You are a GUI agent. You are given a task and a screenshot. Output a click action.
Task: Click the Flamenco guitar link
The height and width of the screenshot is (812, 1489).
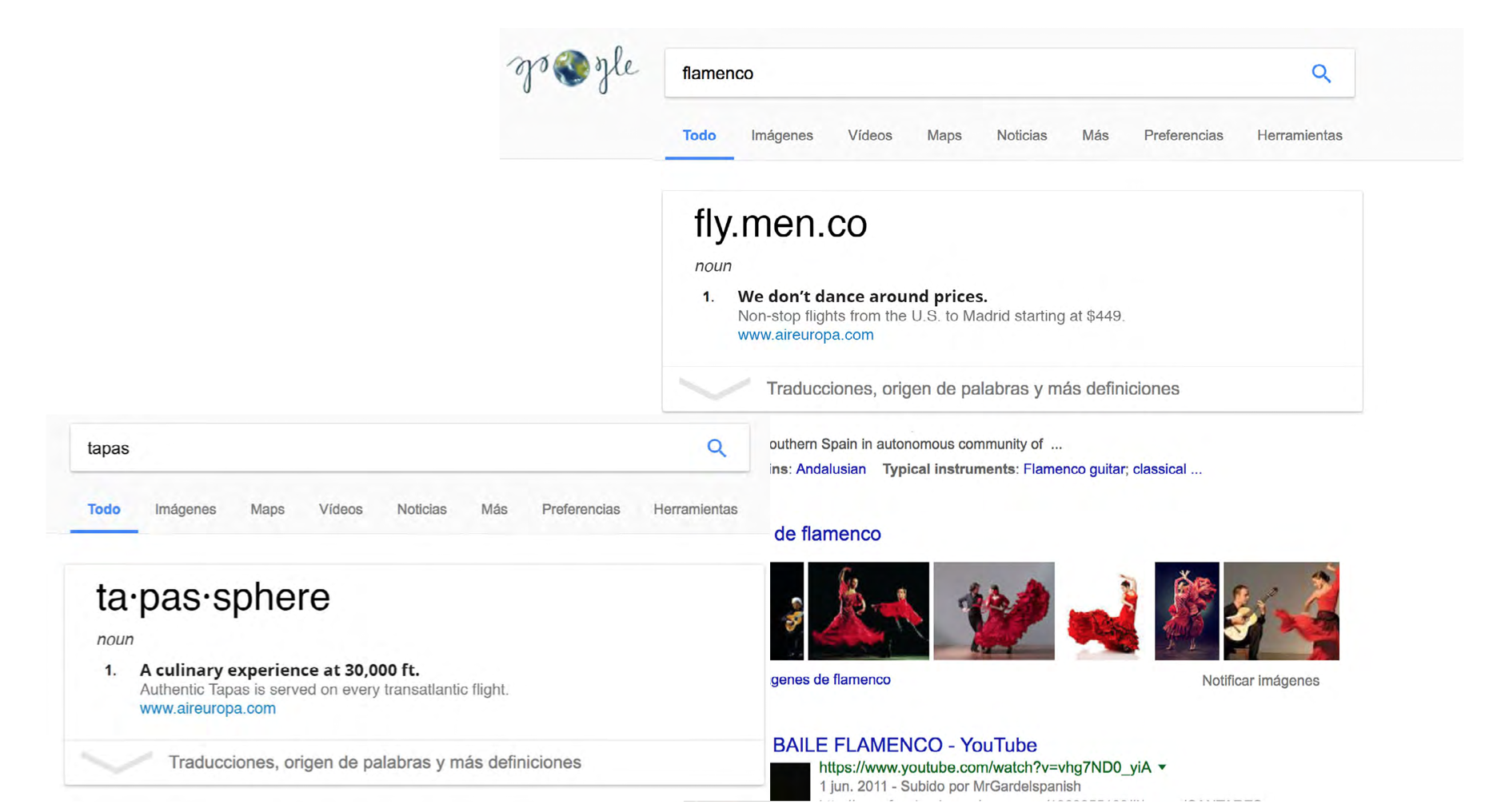[1074, 469]
